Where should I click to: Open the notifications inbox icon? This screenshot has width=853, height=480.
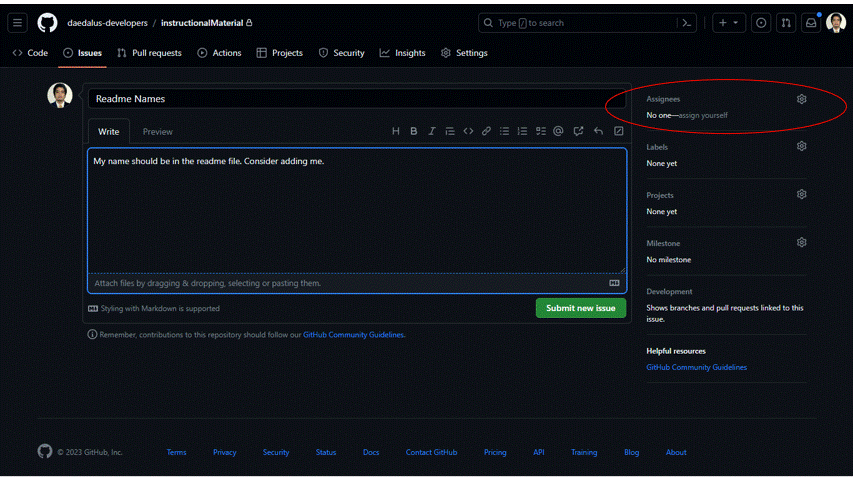click(811, 23)
